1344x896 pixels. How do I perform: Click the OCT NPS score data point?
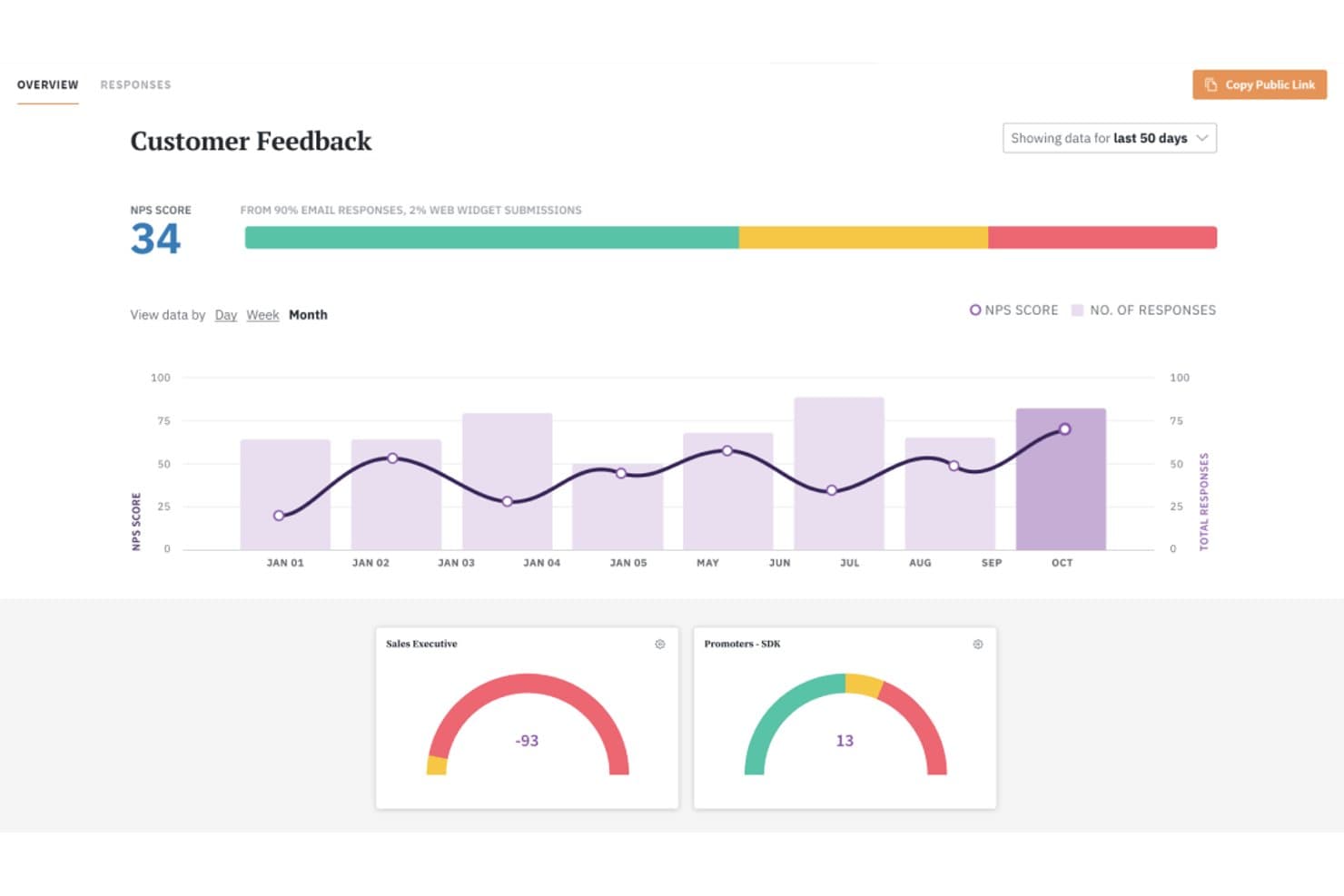[1064, 429]
